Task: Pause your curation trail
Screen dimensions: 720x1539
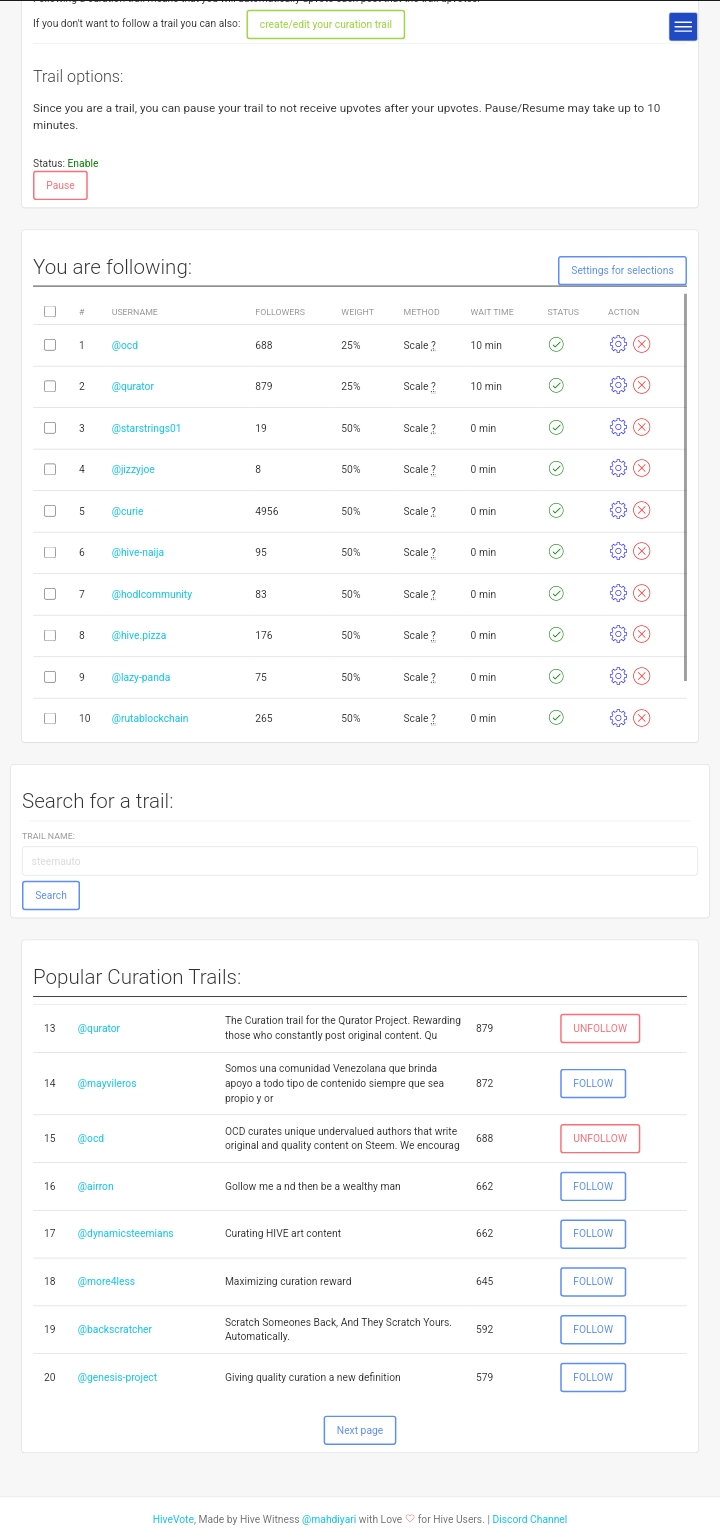Action: pyautogui.click(x=60, y=185)
